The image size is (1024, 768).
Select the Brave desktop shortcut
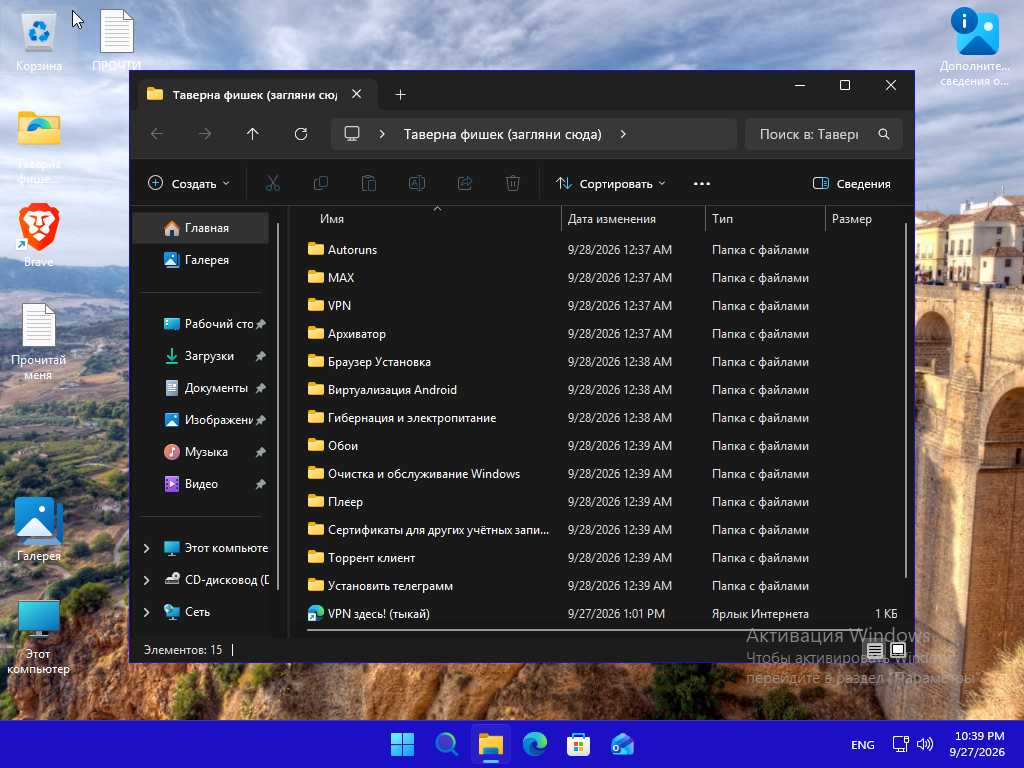click(x=39, y=235)
